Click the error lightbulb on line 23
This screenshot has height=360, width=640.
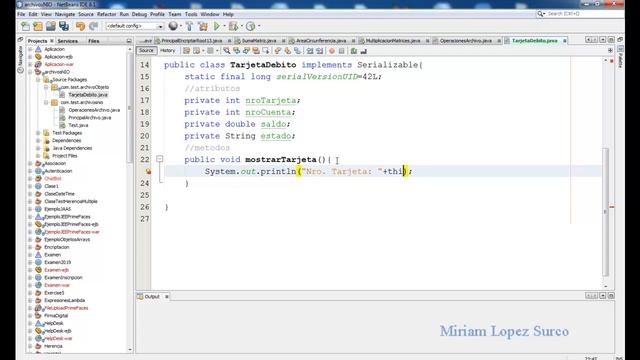click(148, 171)
